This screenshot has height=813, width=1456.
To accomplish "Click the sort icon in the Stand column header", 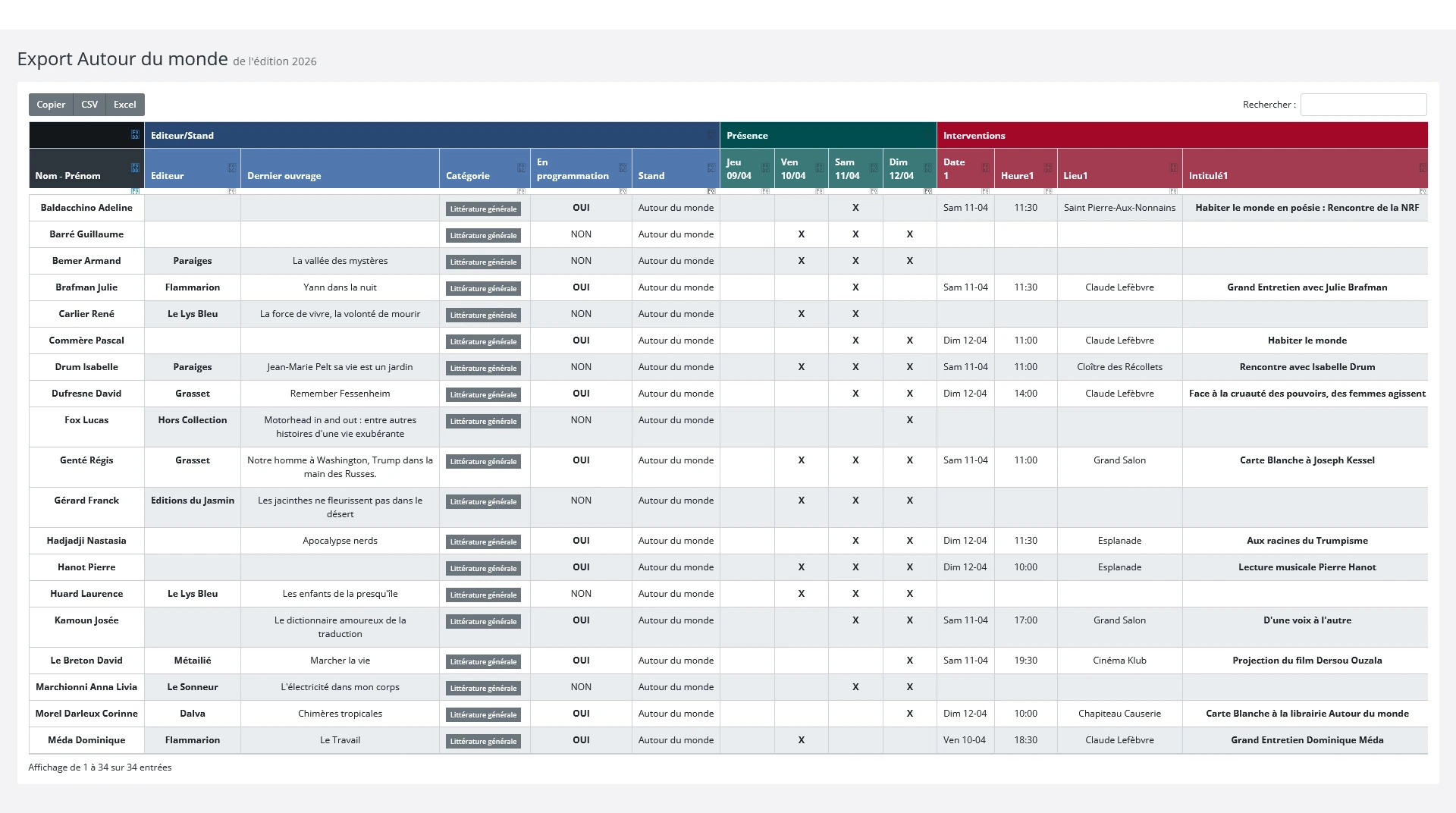I will coord(711,168).
